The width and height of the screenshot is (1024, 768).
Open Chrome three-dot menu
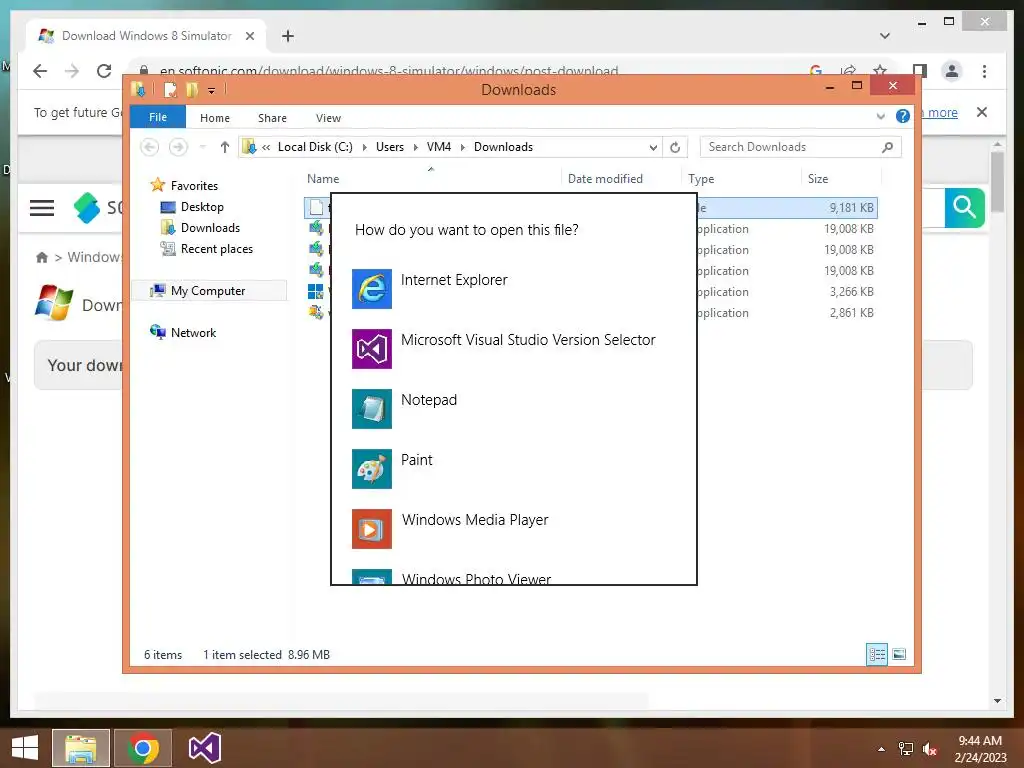[x=984, y=71]
